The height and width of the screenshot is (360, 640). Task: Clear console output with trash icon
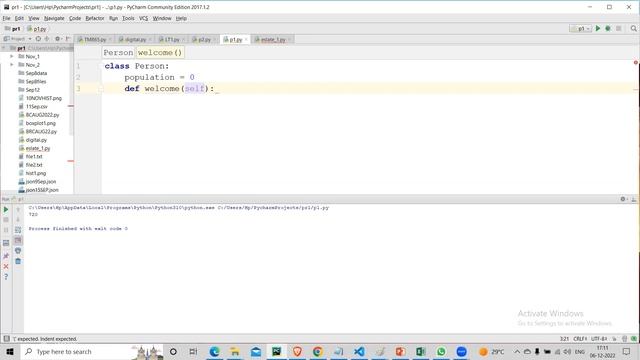coord(18,261)
